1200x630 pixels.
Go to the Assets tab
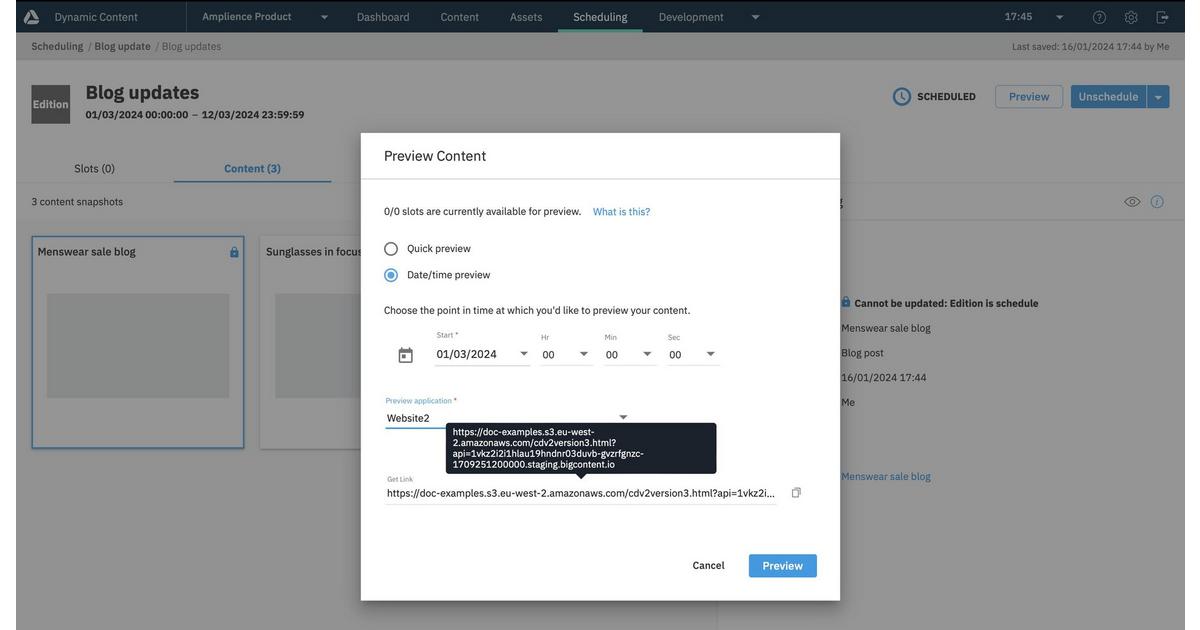tap(526, 17)
